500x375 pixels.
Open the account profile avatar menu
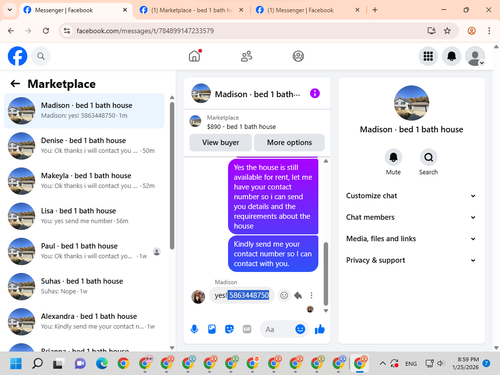(475, 56)
